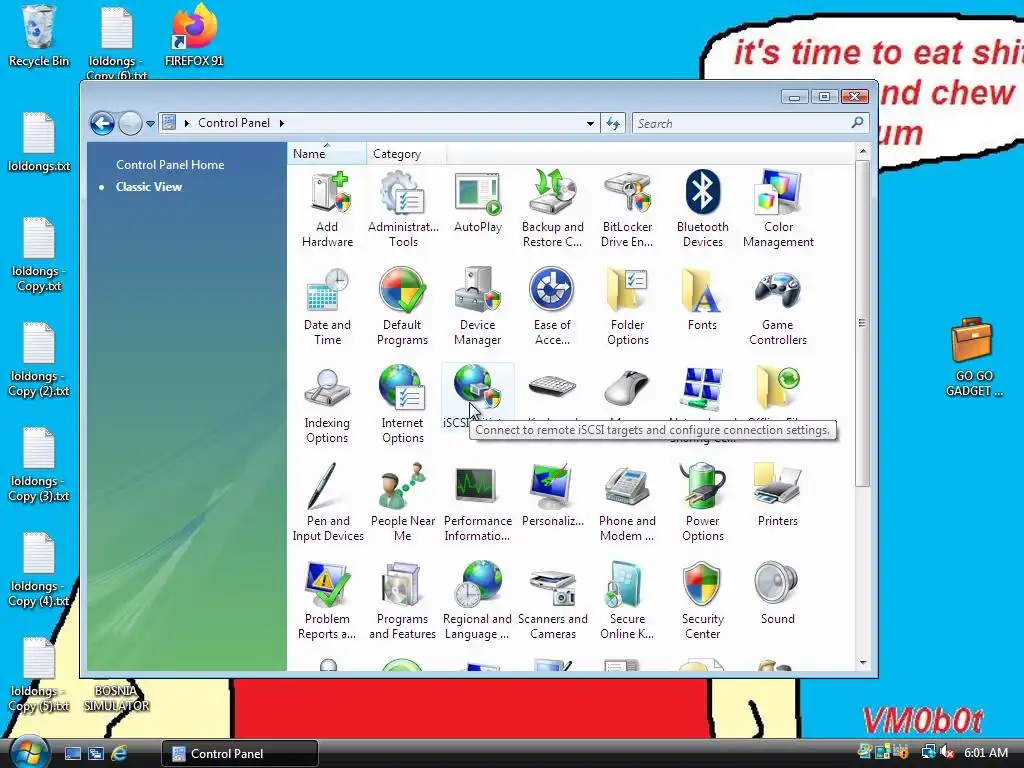Open Fonts folder
Viewport: 1024px width, 768px height.
pos(702,300)
